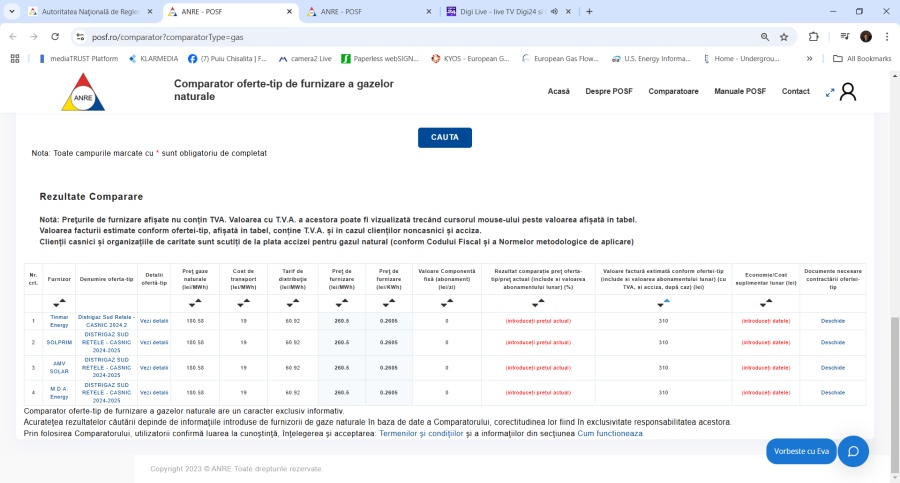Reload the page using browser refresh
This screenshot has height=483, width=900.
[55, 36]
